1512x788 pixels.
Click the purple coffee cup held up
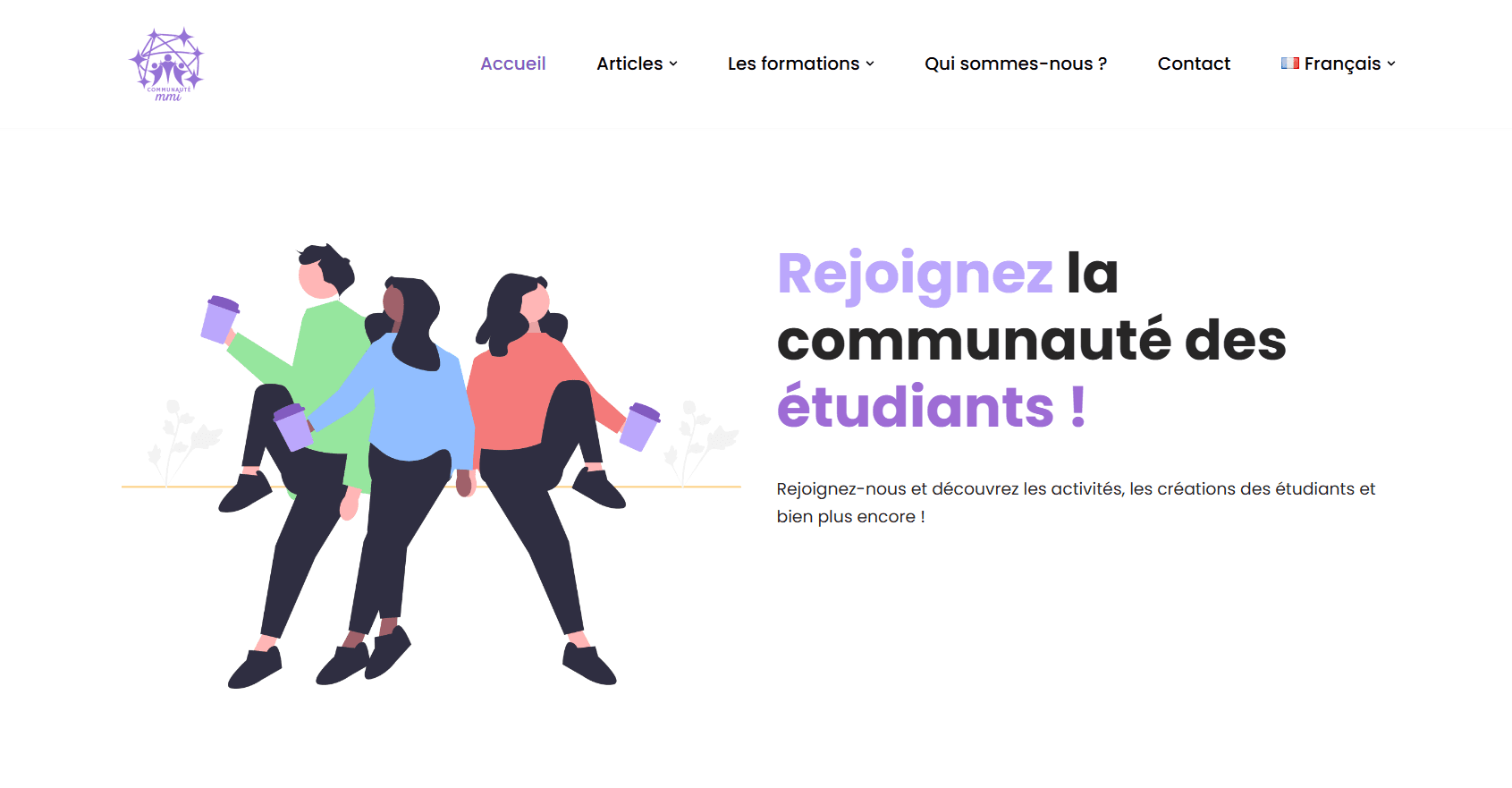click(x=220, y=319)
